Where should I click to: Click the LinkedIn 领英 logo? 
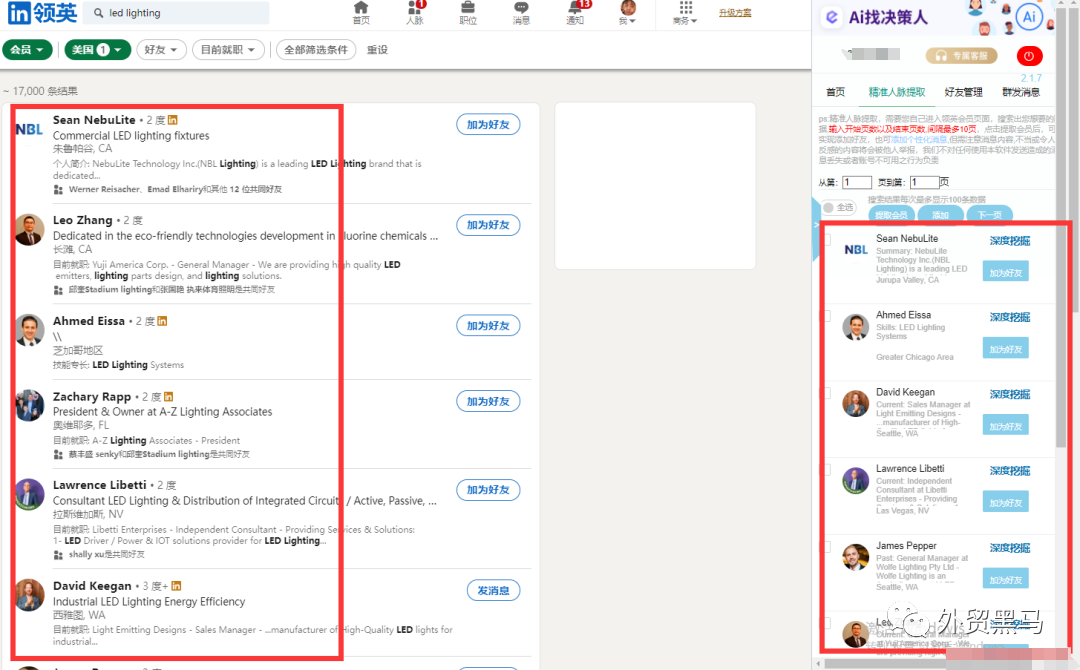pyautogui.click(x=41, y=12)
